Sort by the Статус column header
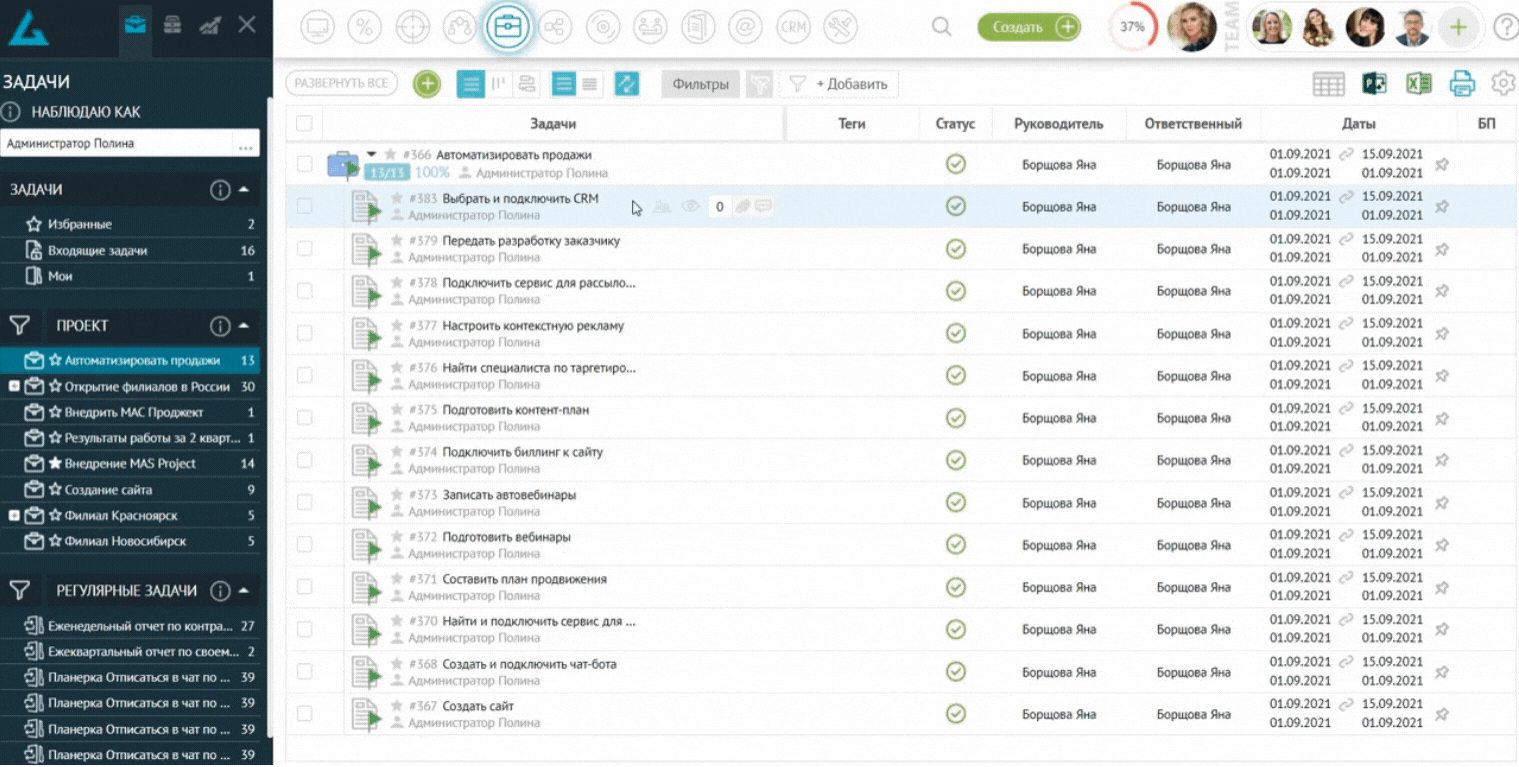Screen dimensions: 1519x767 pos(955,124)
